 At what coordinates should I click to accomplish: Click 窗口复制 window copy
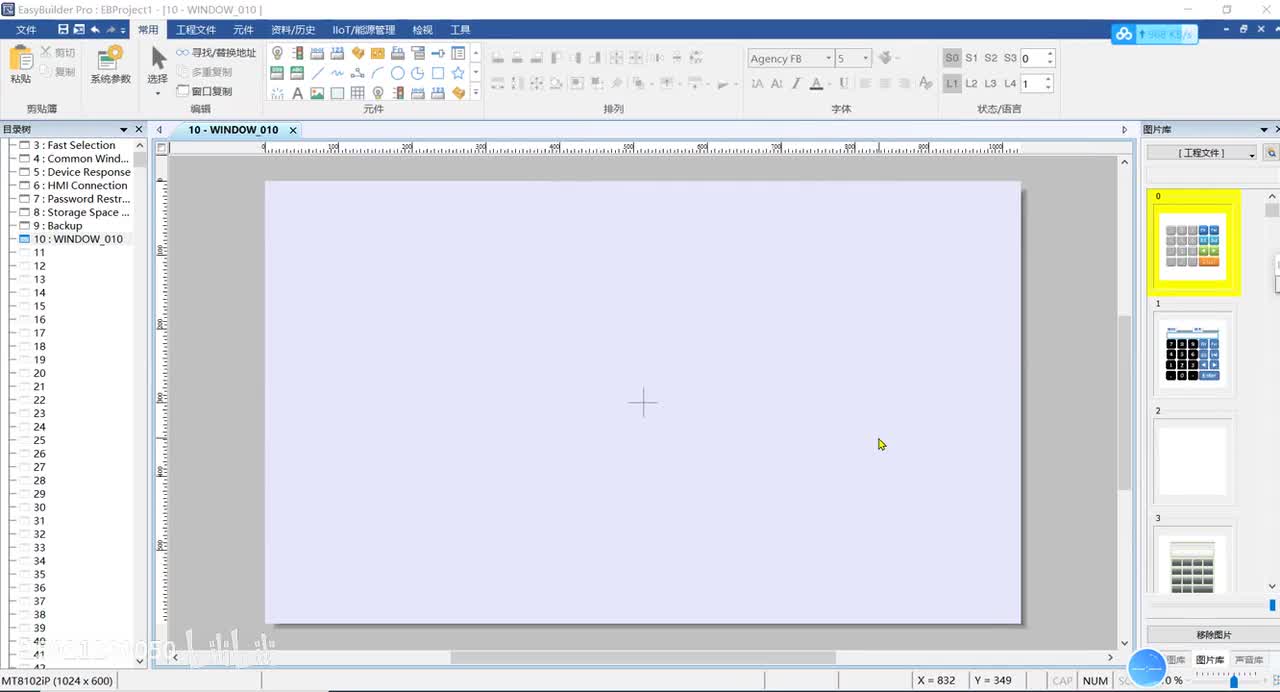point(204,91)
